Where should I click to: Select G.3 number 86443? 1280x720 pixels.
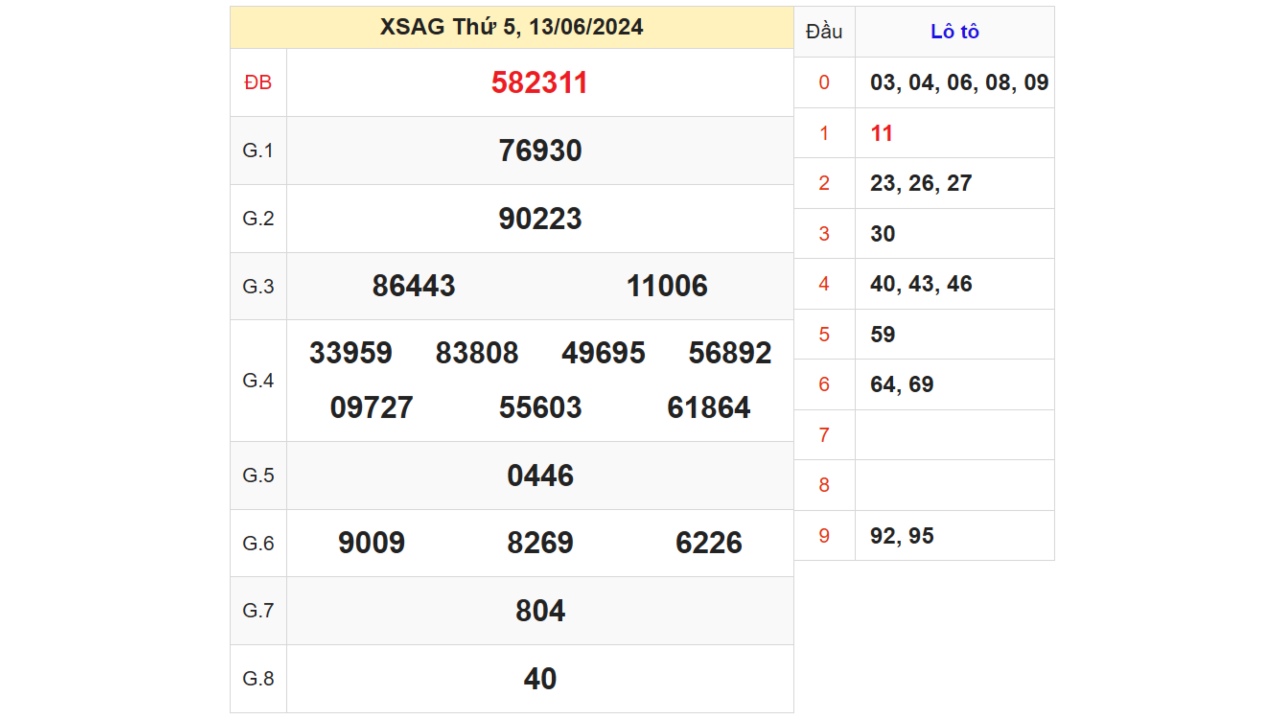(x=414, y=286)
